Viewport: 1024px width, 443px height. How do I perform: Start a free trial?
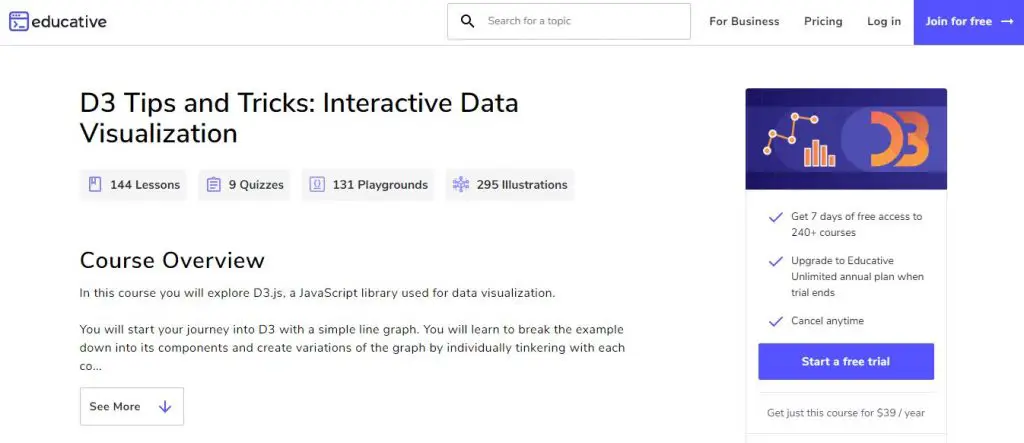[845, 361]
